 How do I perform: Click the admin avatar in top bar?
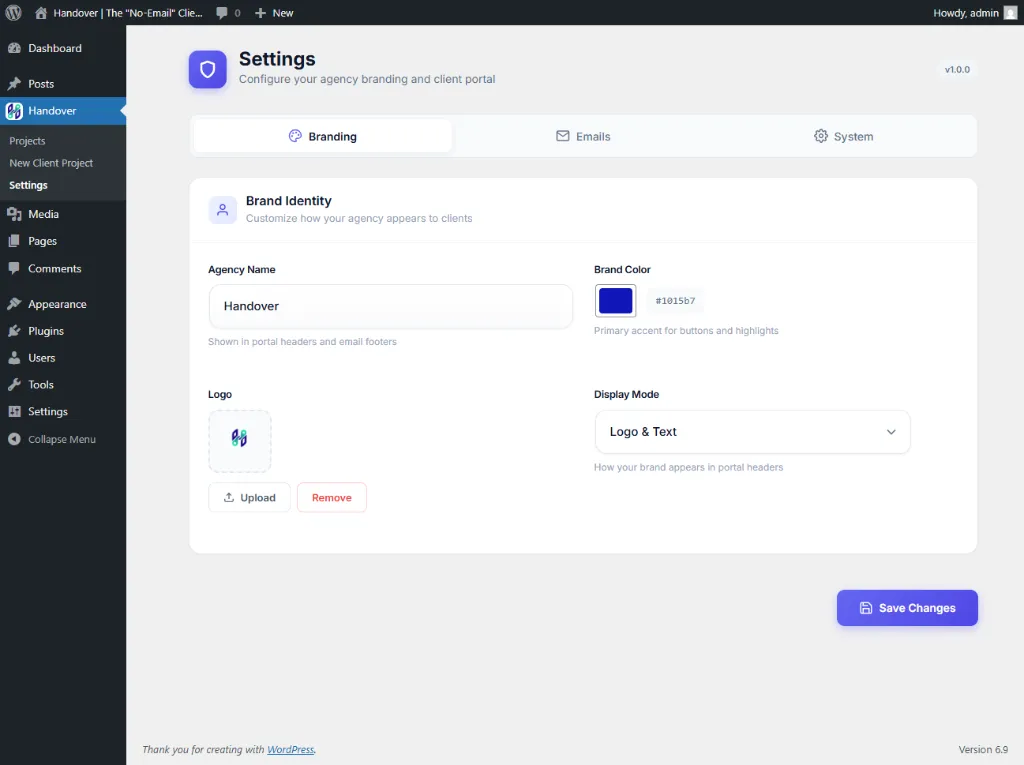[x=1010, y=13]
